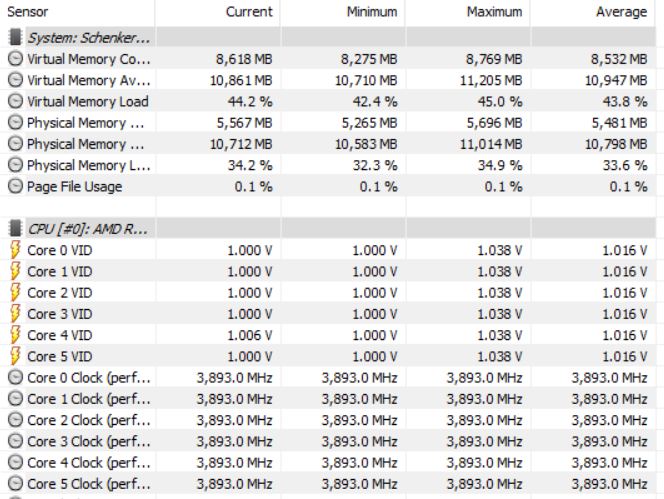Click the Core 4 VID lightning bolt icon
Viewport: 664px width, 499px height.
(x=15, y=335)
